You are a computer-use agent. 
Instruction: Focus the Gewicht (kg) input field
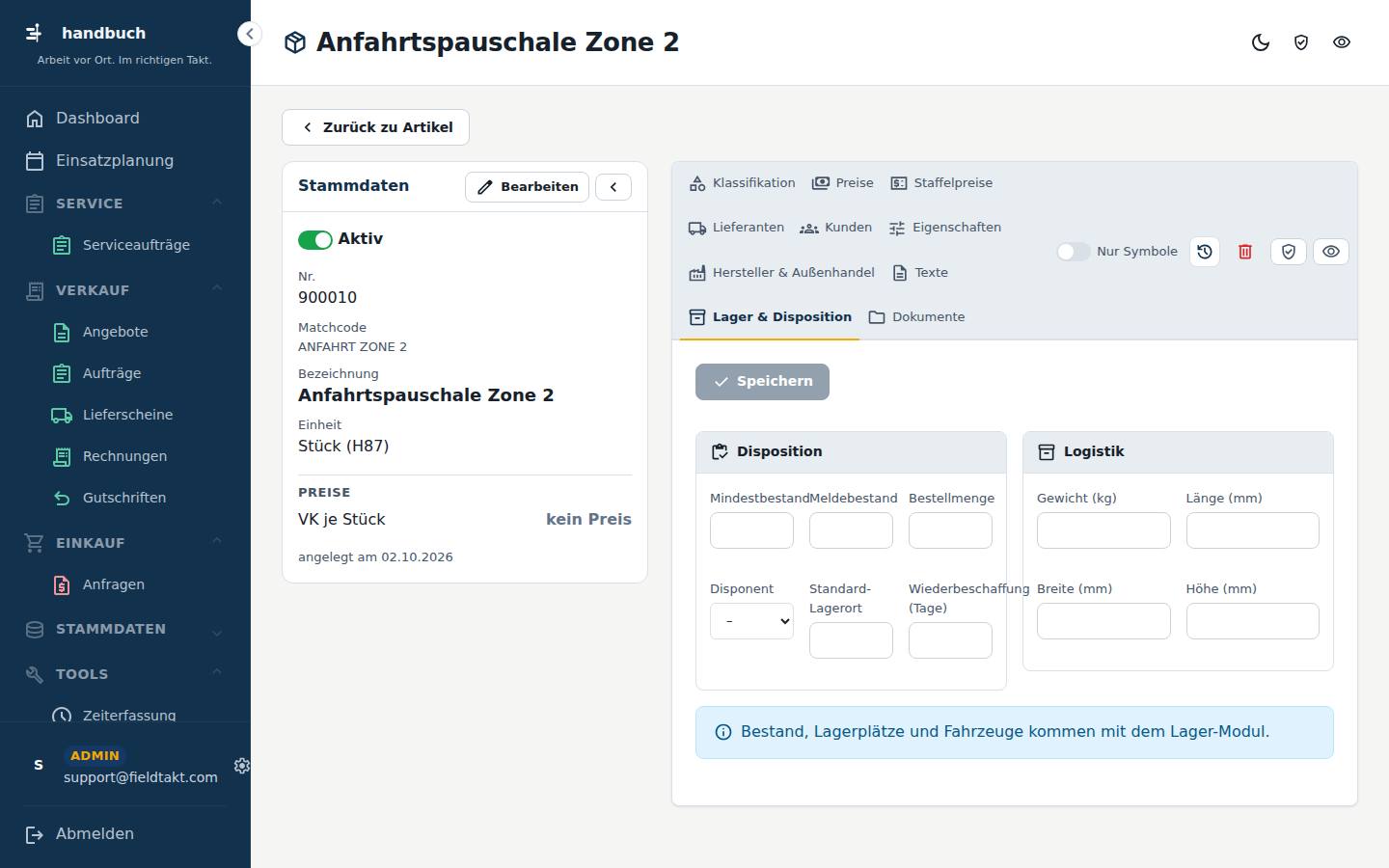coord(1103,530)
